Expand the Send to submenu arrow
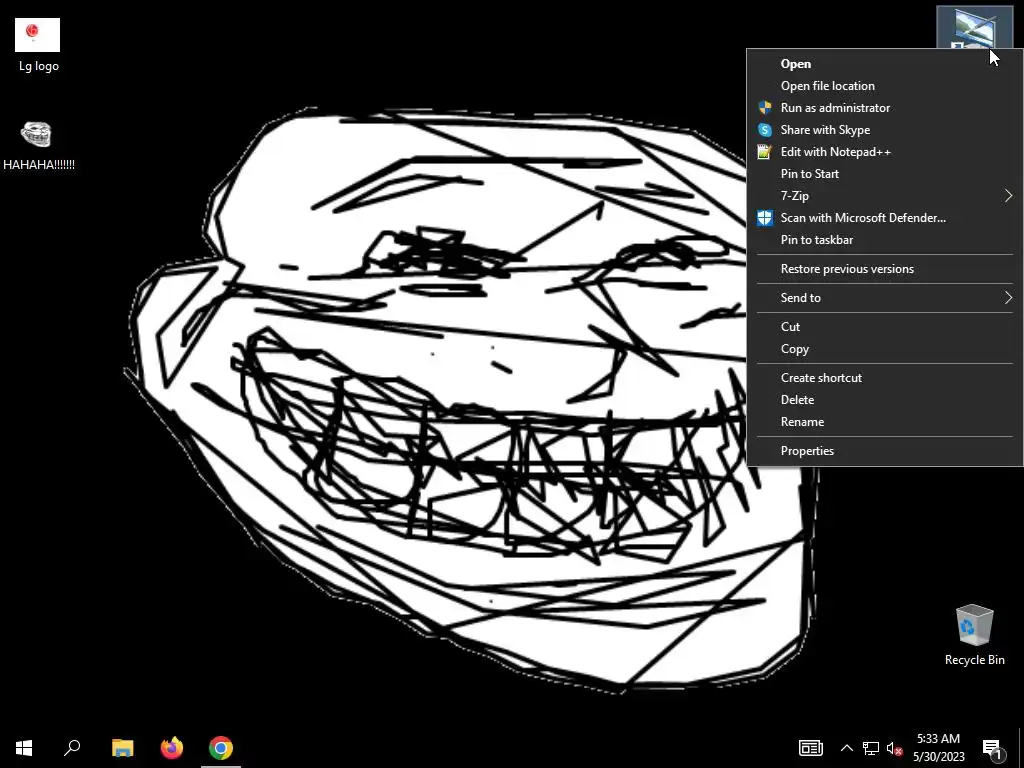1024x768 pixels. [1008, 298]
